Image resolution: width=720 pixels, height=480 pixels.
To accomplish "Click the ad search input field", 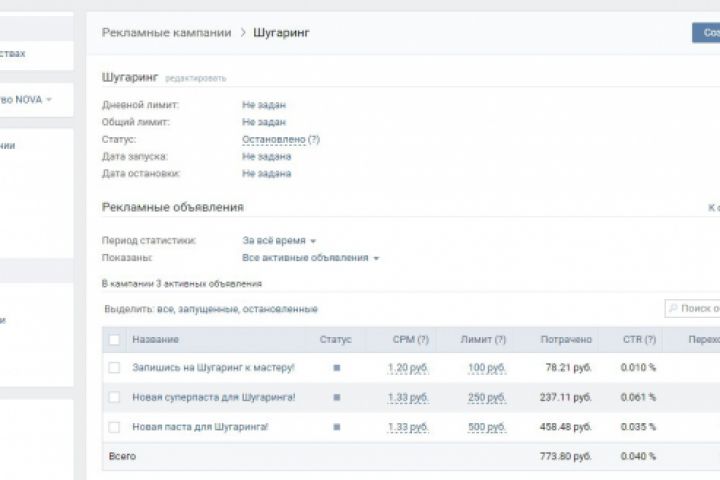I will pos(698,309).
